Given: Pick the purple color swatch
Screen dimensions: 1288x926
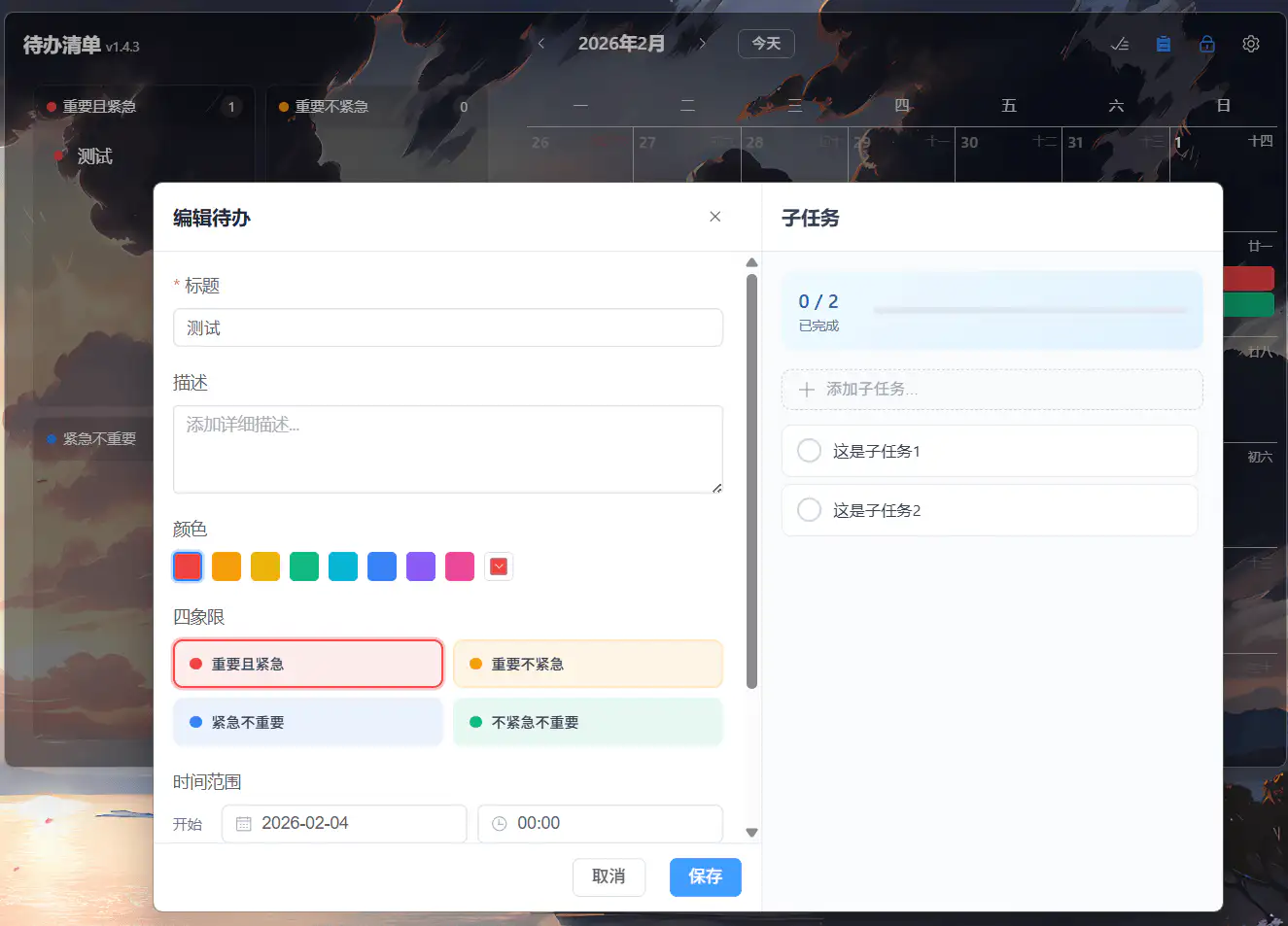Looking at the screenshot, I should [421, 566].
